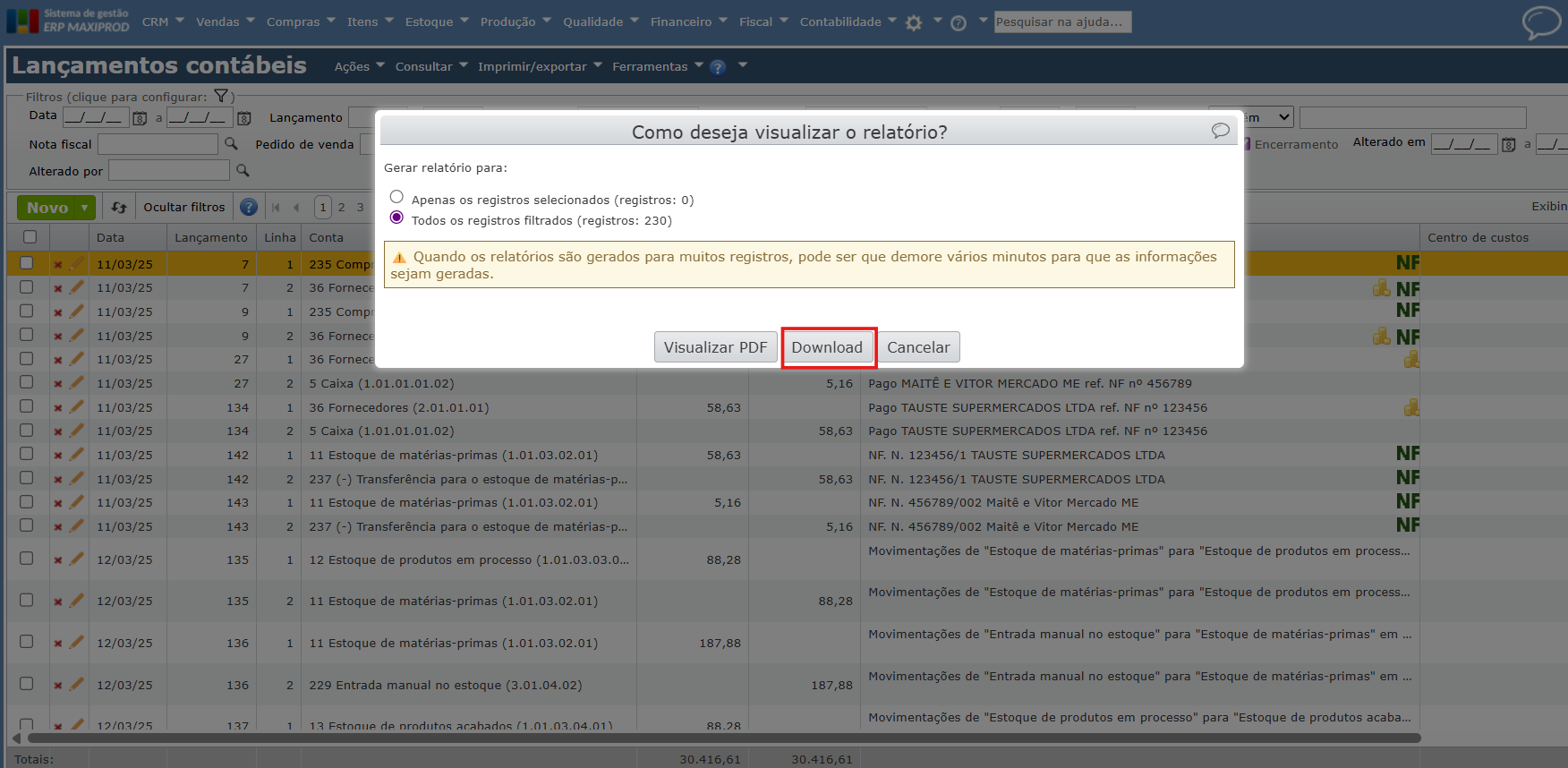Click the funnel icon to configure filters

click(x=221, y=96)
